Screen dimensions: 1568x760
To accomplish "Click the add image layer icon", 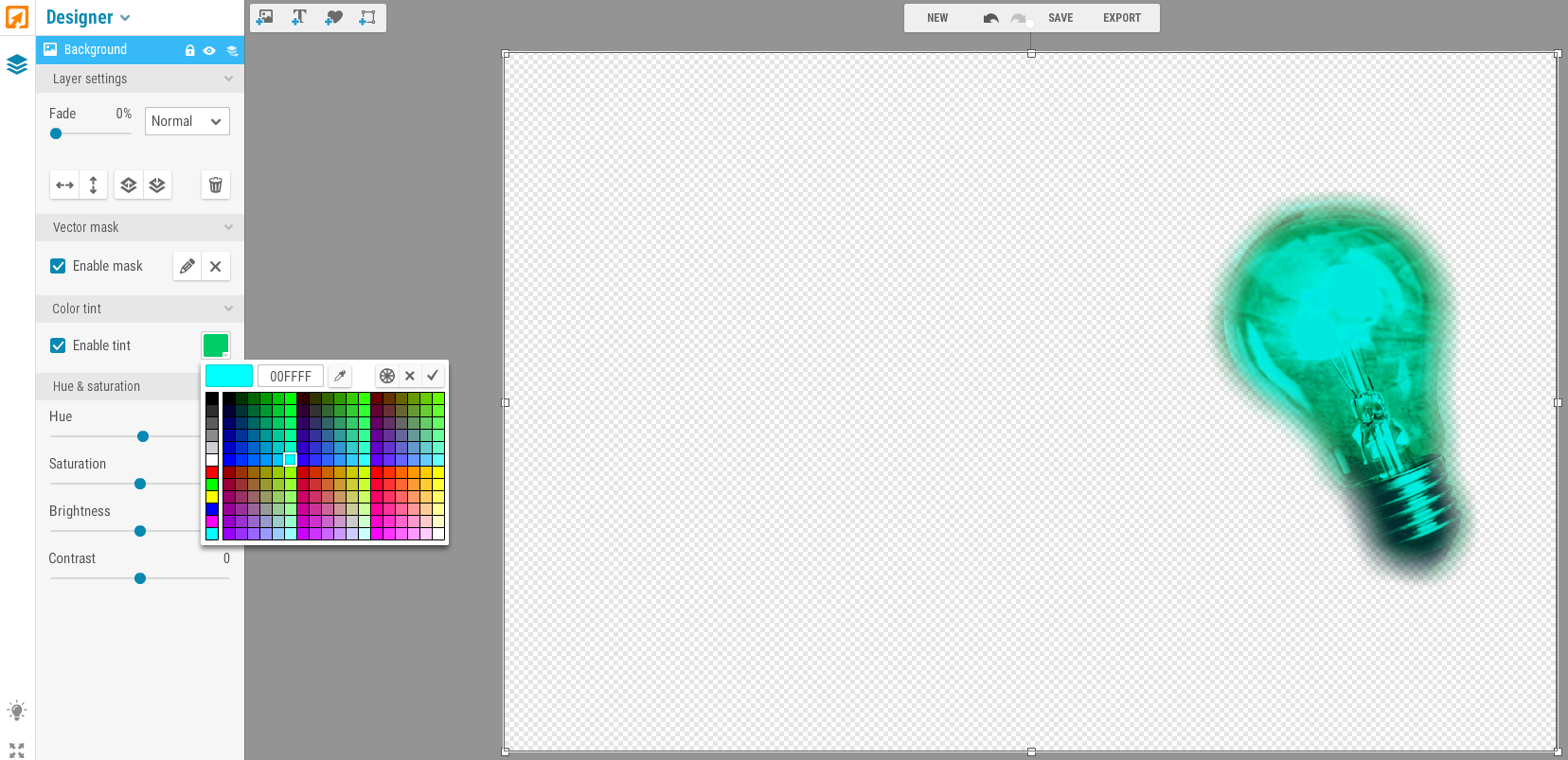I will 265,17.
